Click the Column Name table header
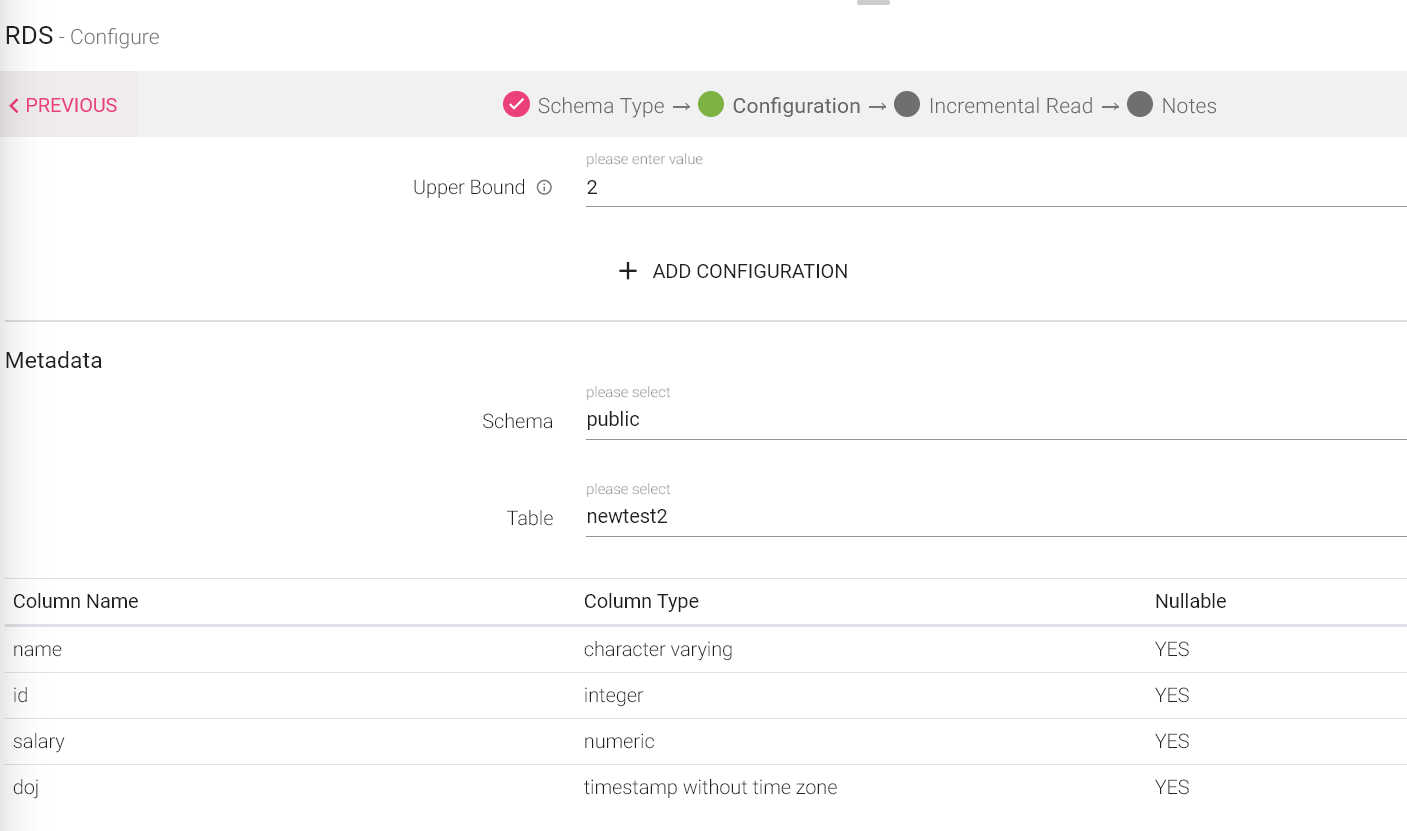The height and width of the screenshot is (831, 1407). 76,601
